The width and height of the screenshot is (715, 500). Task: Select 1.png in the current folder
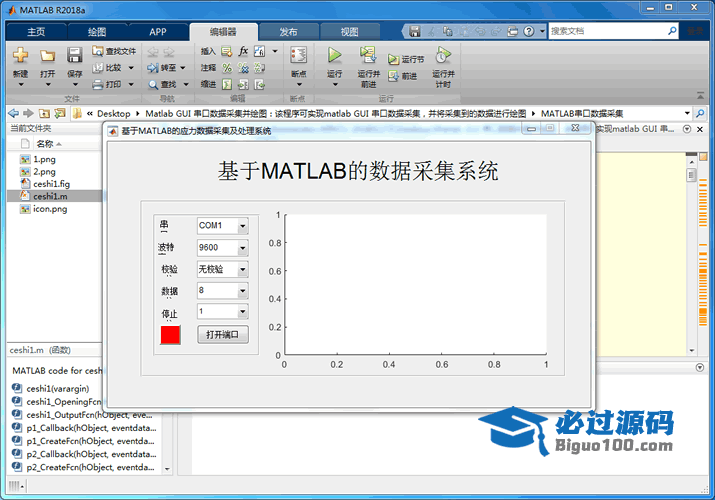point(44,159)
